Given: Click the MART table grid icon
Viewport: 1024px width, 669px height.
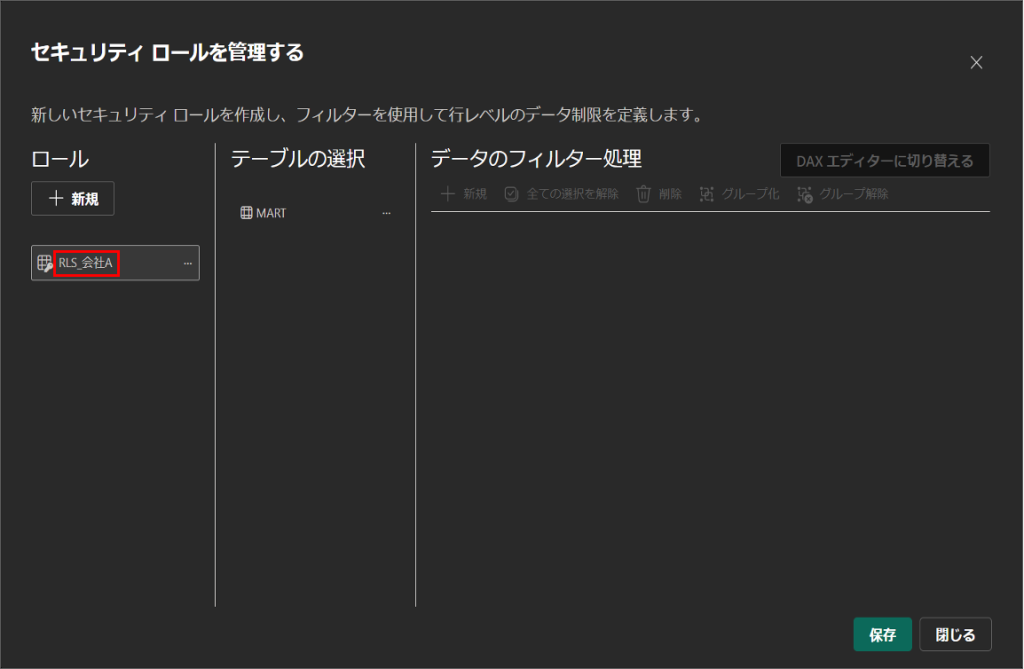Looking at the screenshot, I should 246,213.
